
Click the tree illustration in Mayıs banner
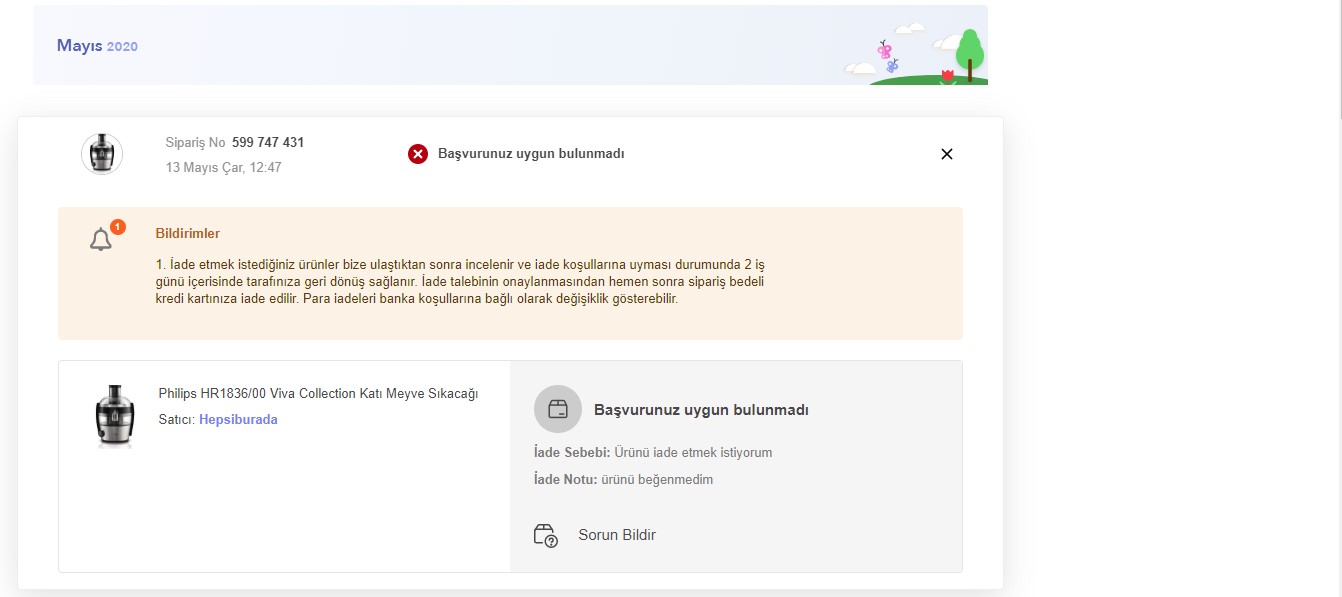(968, 54)
